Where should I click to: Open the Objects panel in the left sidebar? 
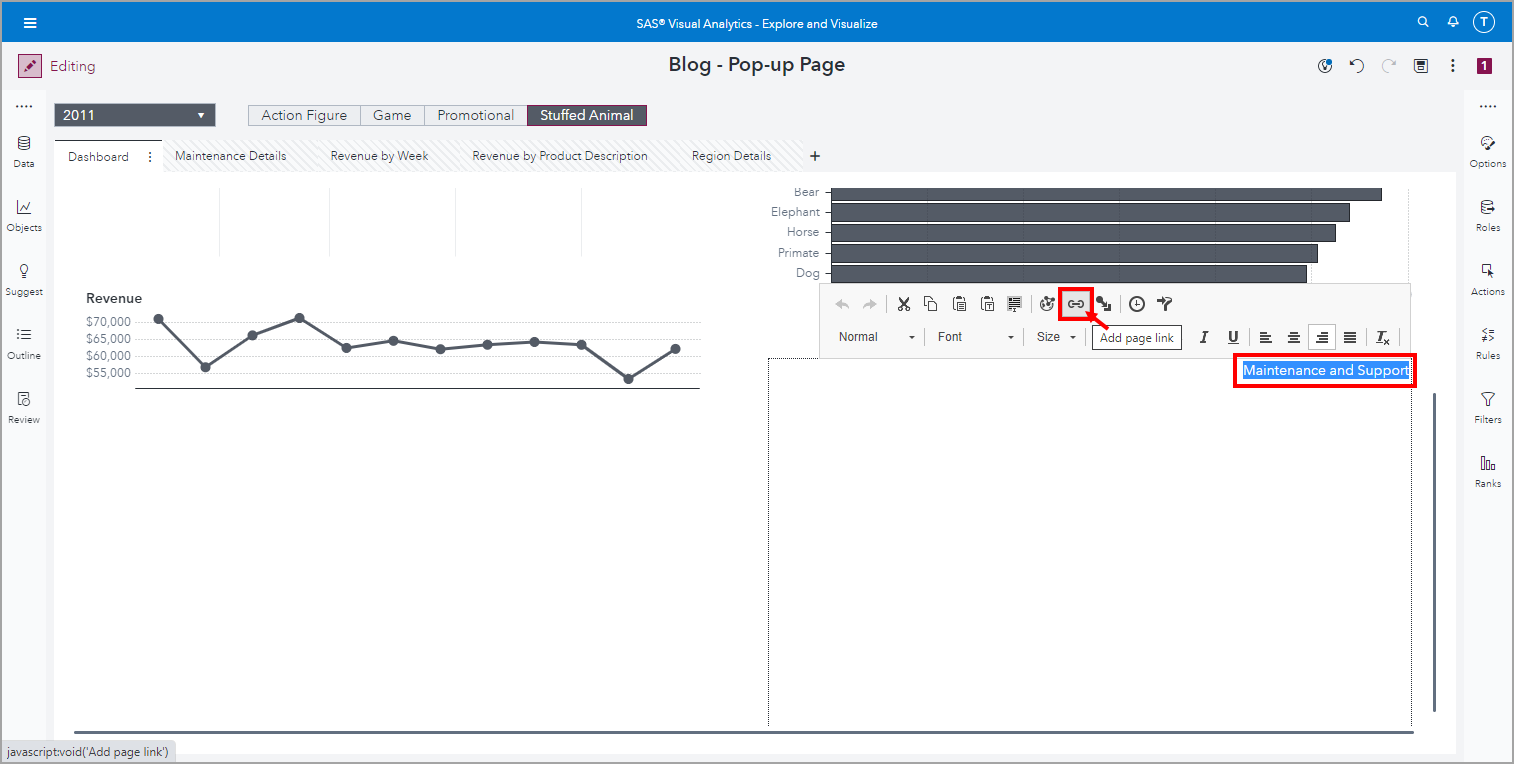23,215
